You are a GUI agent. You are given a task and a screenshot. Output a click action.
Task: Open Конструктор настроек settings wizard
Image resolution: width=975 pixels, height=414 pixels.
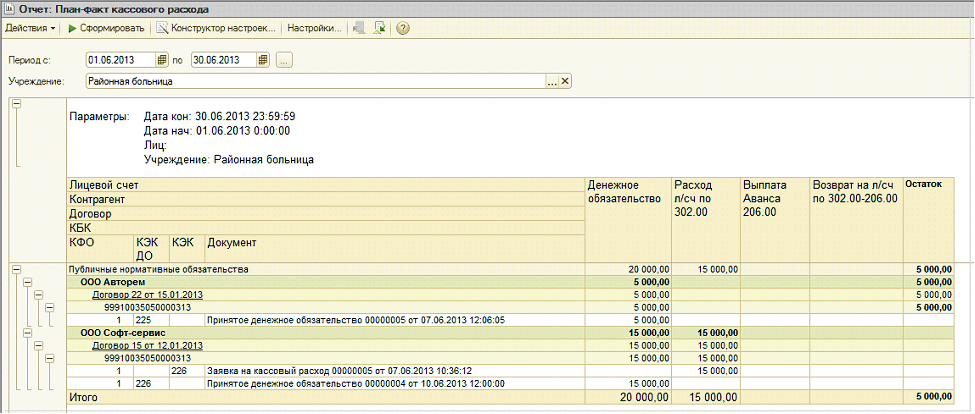click(x=216, y=29)
